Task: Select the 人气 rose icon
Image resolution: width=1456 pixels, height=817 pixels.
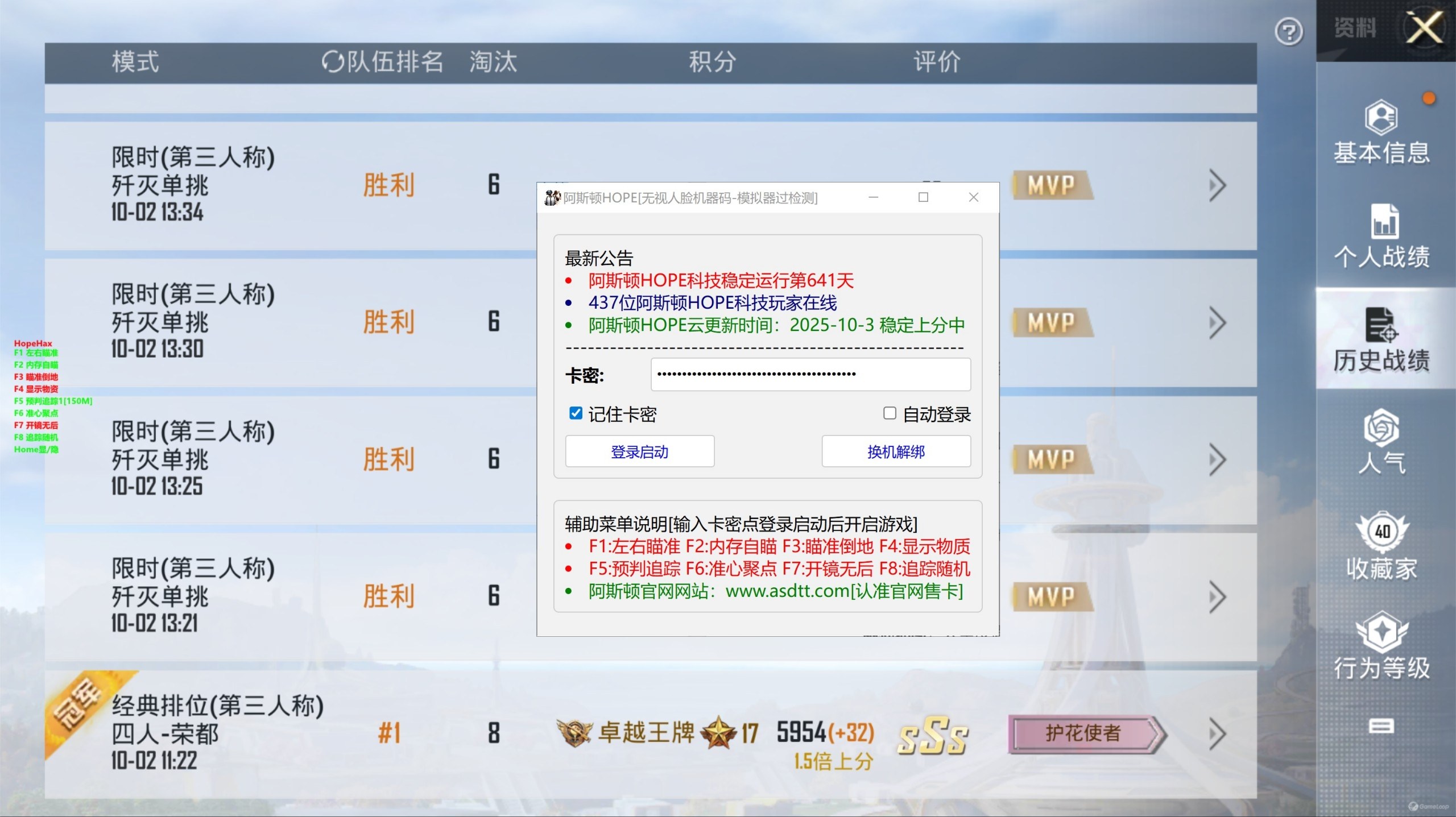Action: [x=1381, y=428]
